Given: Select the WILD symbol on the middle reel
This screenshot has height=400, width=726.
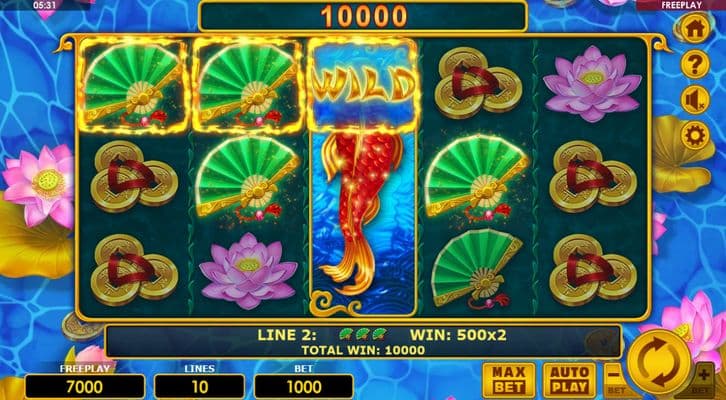Looking at the screenshot, I should (x=363, y=86).
